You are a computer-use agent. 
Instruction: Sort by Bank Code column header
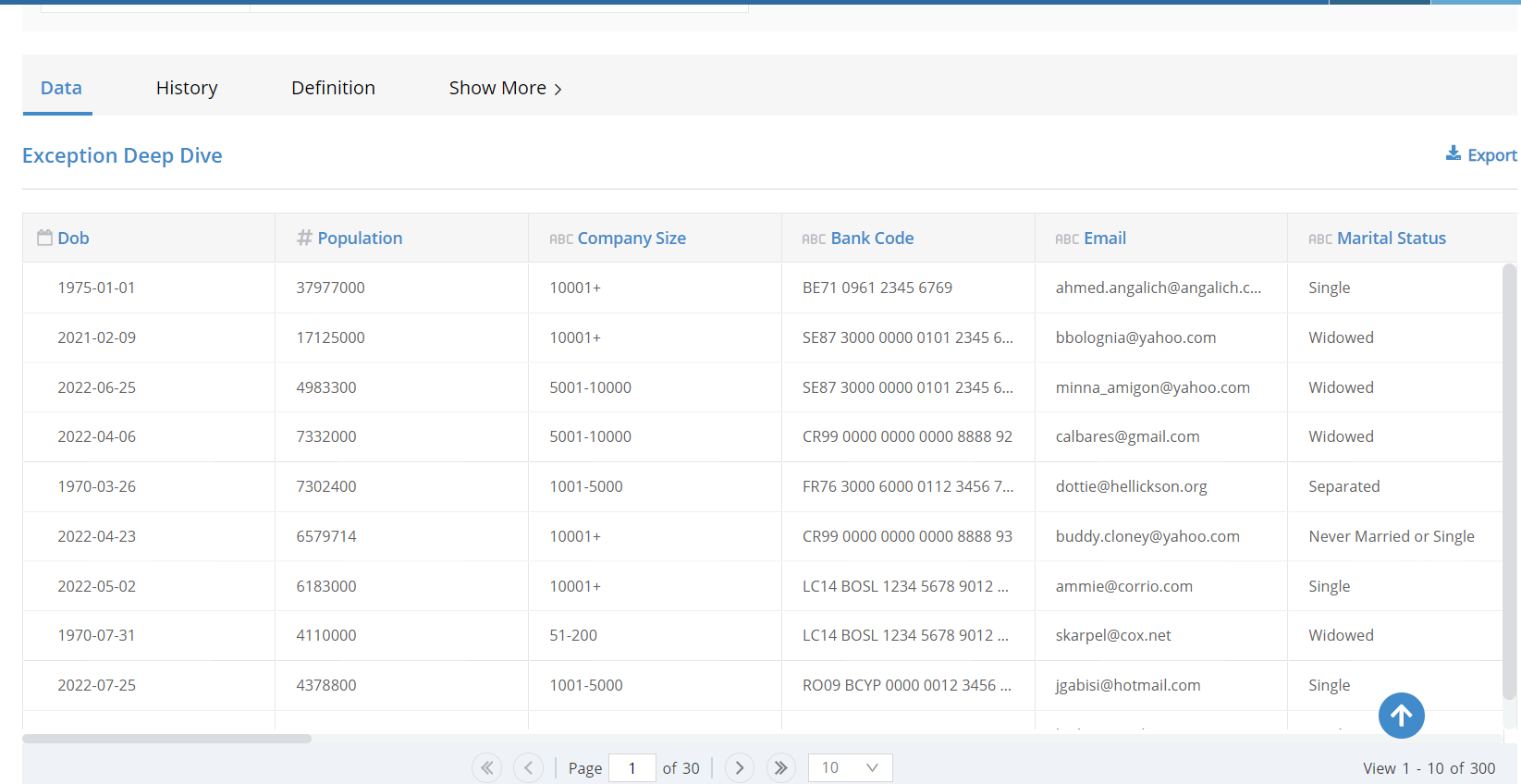coord(872,238)
